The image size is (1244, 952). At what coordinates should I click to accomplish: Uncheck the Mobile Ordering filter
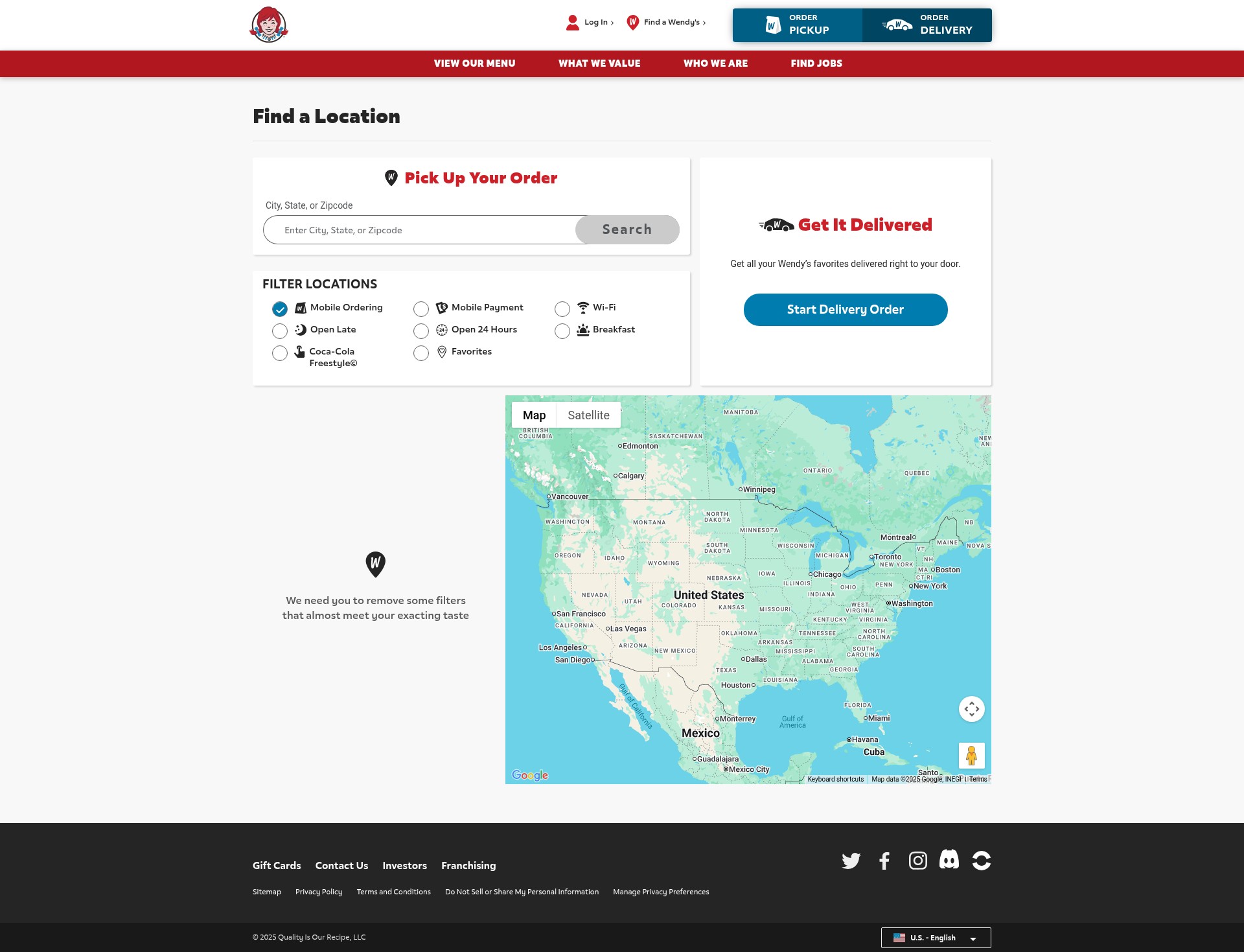click(x=280, y=309)
